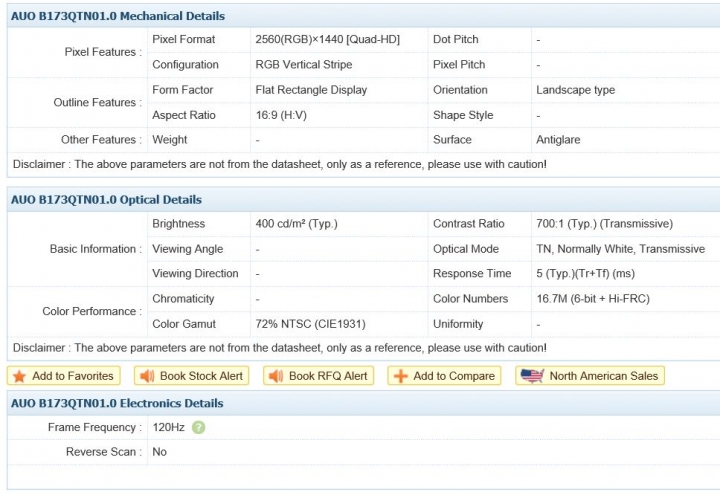Click the Pixel Format label
The image size is (720, 495).
183,39
